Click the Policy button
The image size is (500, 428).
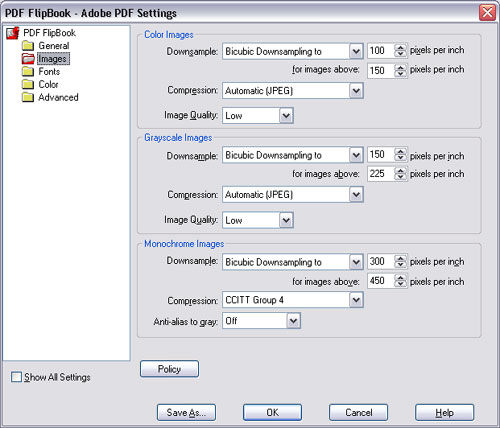click(169, 369)
